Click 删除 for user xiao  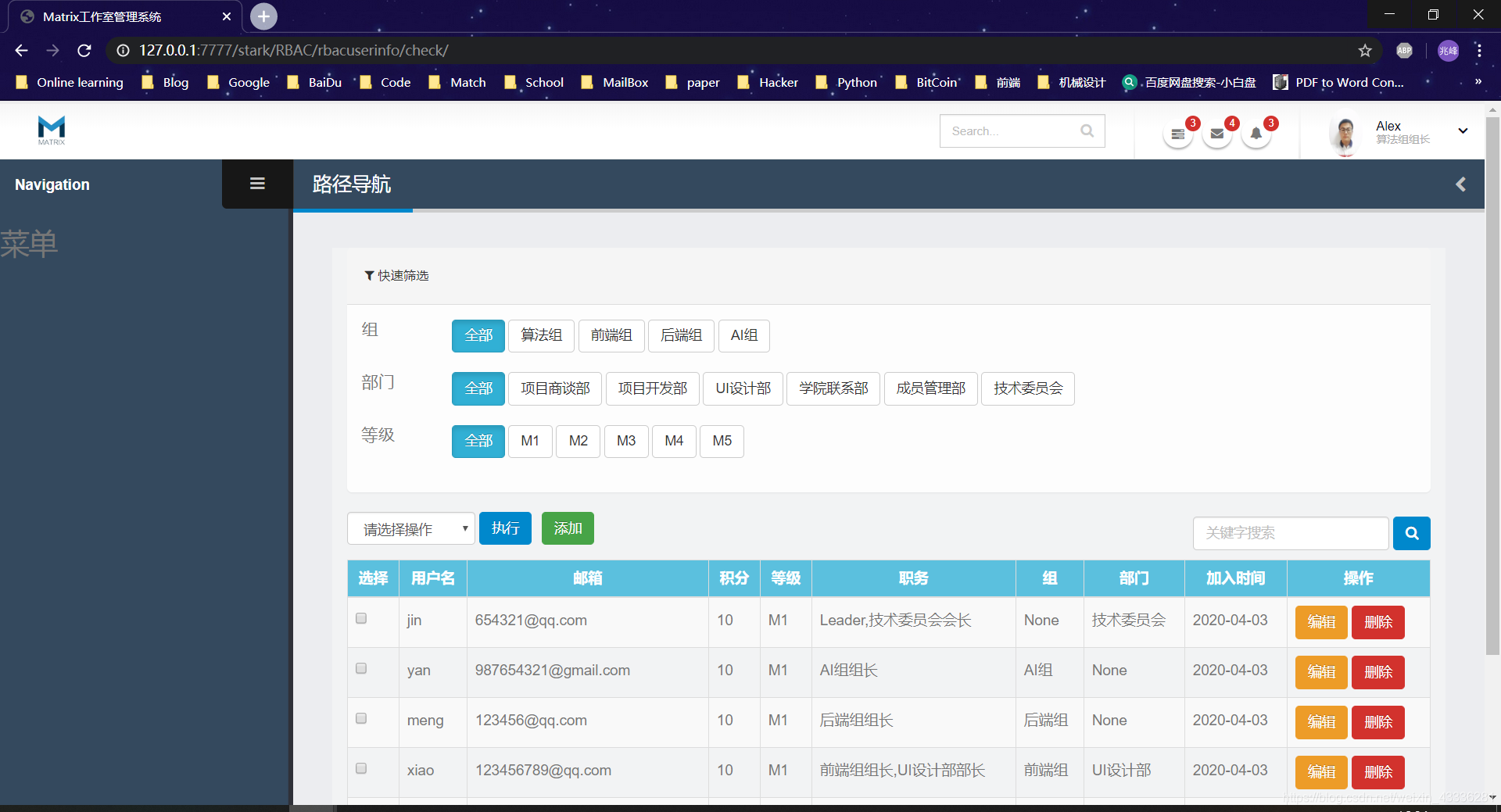(x=1378, y=772)
